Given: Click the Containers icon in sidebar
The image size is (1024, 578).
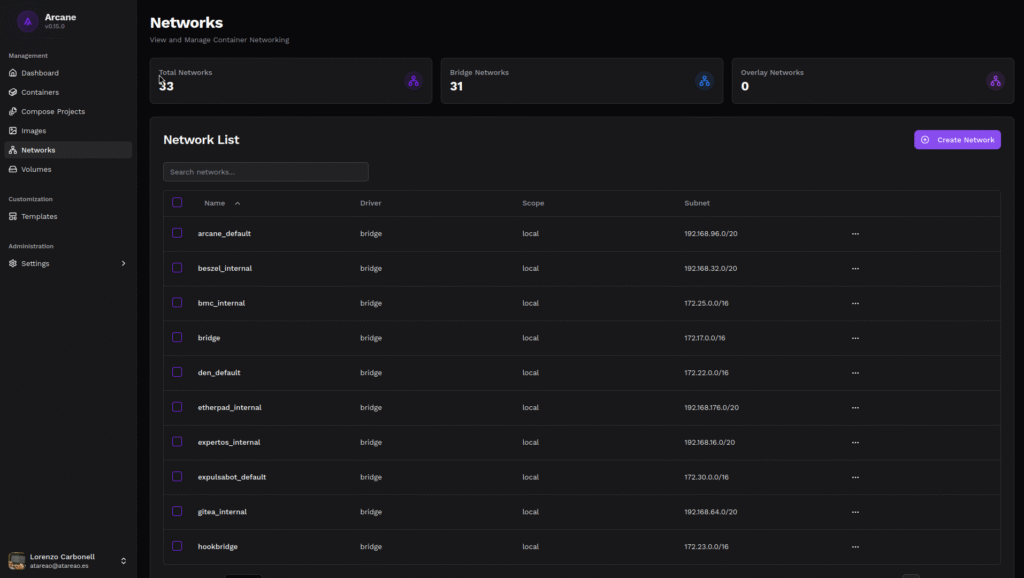Looking at the screenshot, I should [x=13, y=92].
